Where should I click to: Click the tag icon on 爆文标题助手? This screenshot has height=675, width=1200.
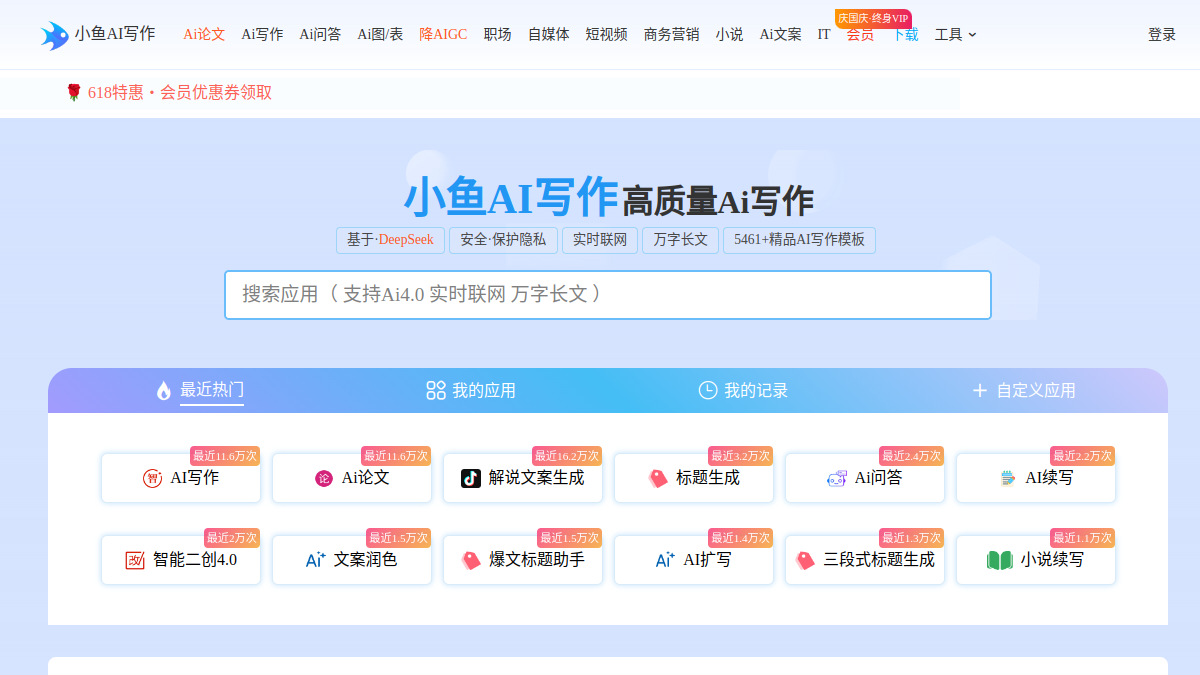(471, 560)
